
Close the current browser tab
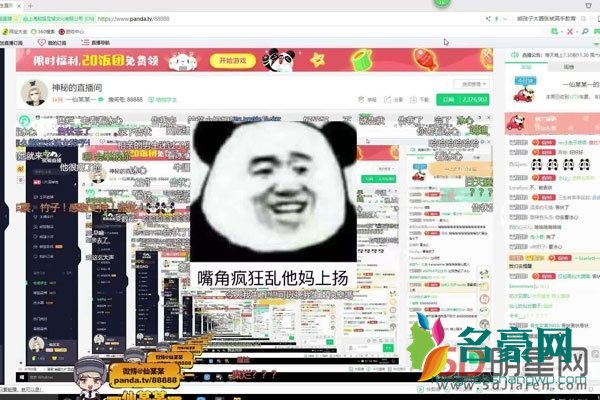coord(19,6)
